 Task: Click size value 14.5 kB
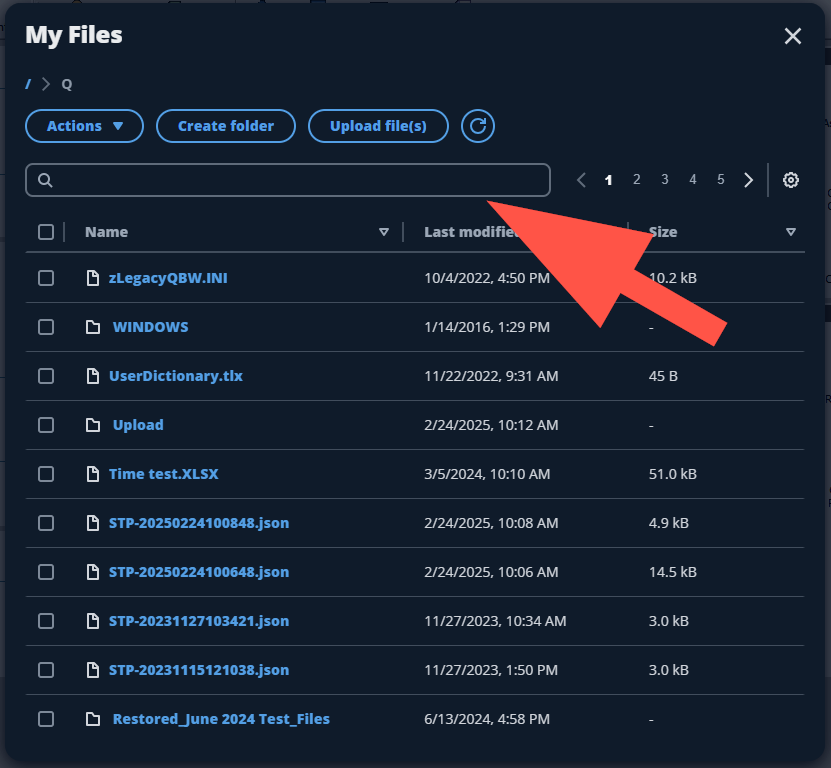[673, 572]
